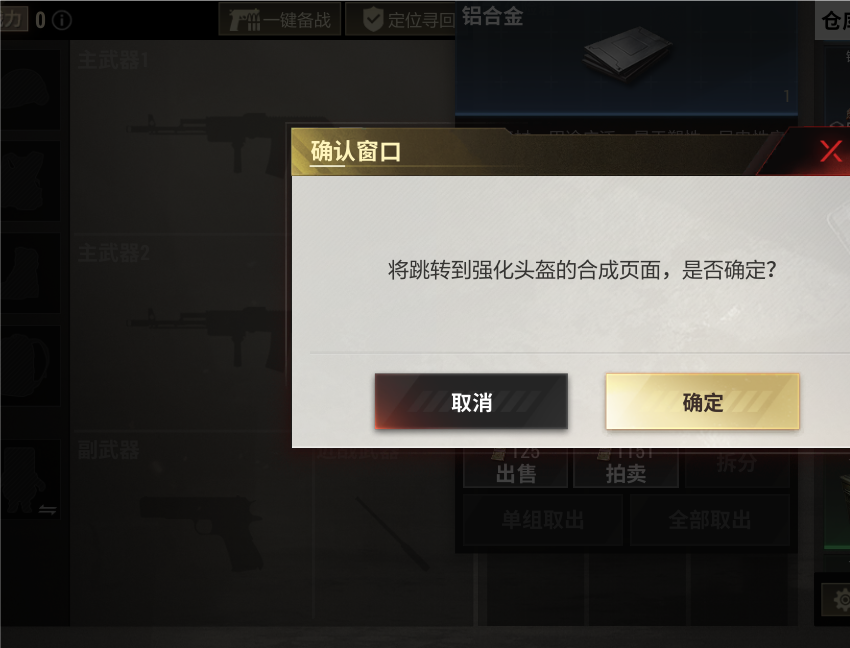Select the 主武器2 rifle slot

[179, 332]
